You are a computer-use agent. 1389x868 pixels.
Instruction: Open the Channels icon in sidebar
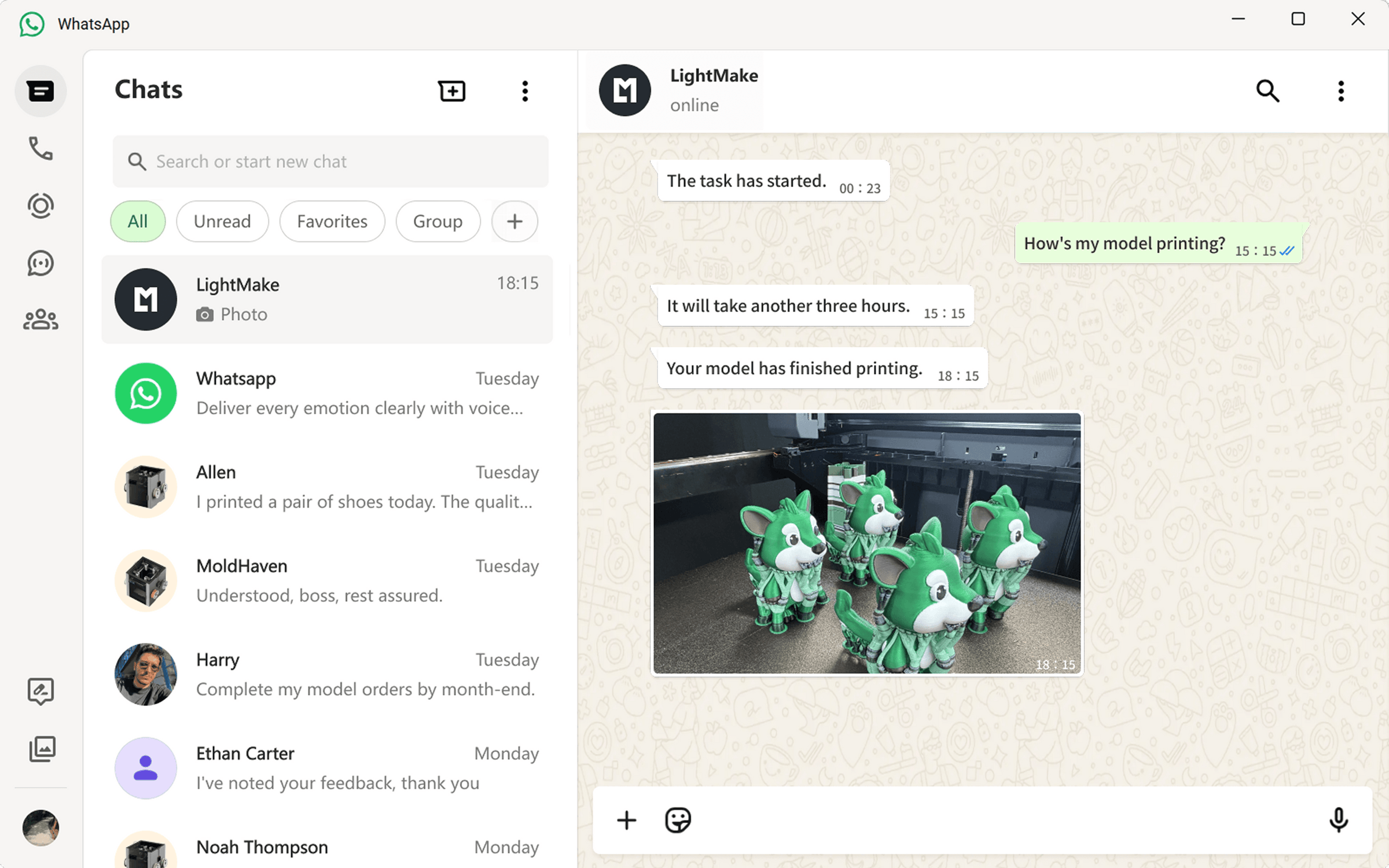(41, 263)
